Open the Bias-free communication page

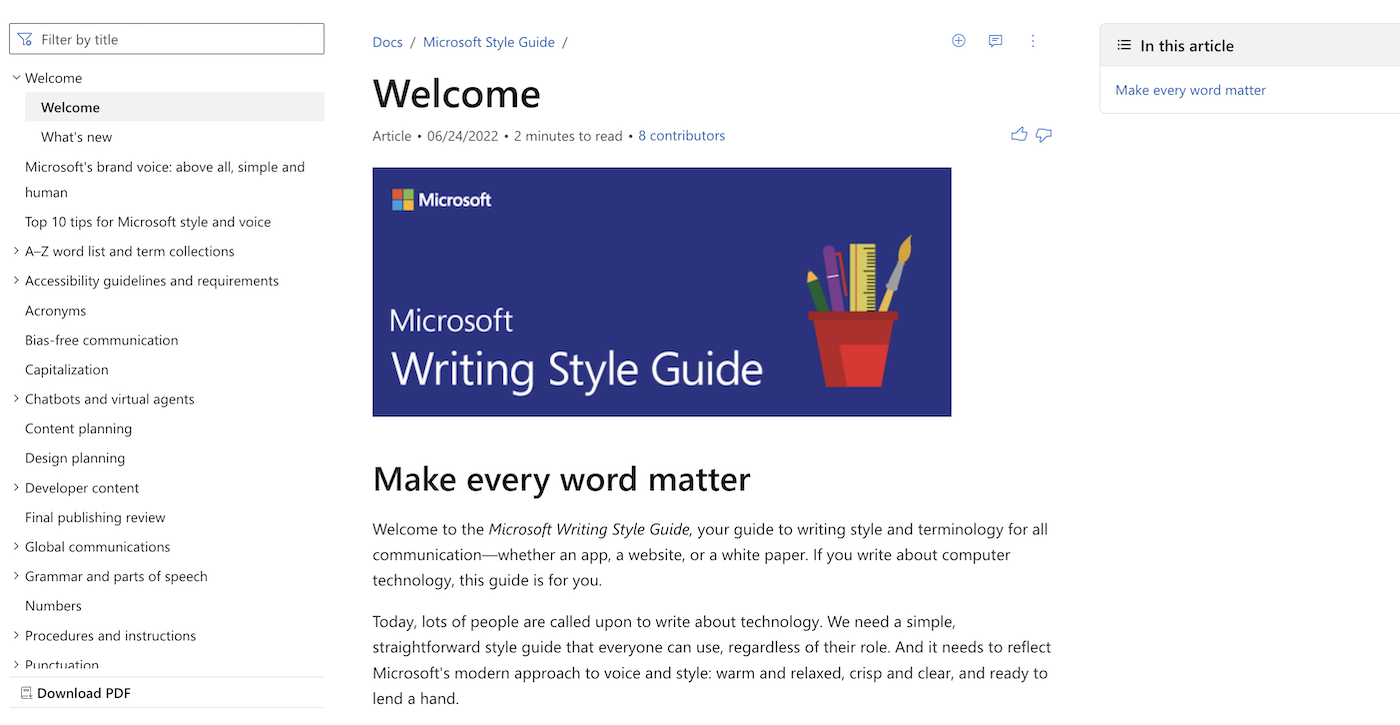[101, 340]
